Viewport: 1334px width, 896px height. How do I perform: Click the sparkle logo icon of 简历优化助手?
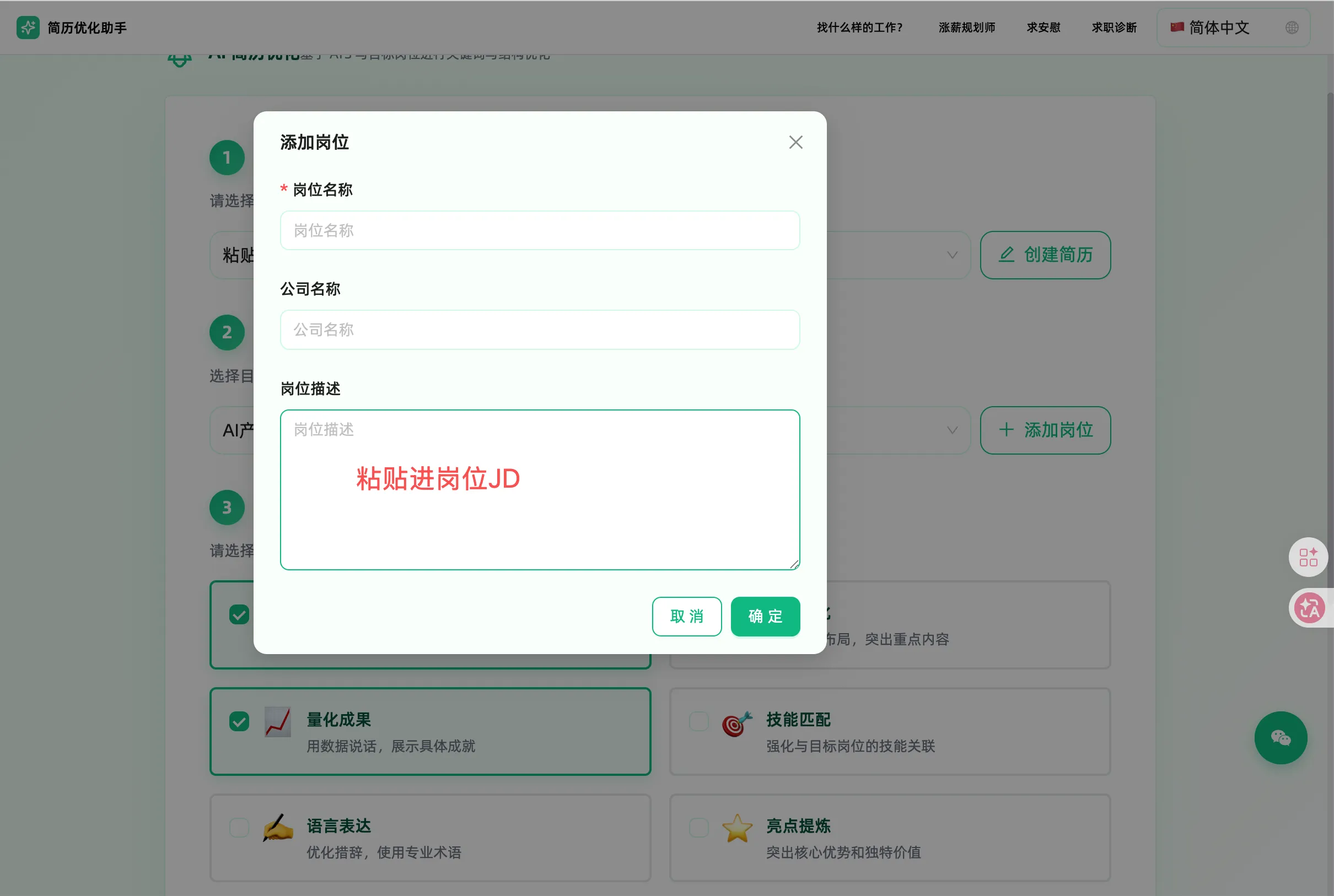28,28
